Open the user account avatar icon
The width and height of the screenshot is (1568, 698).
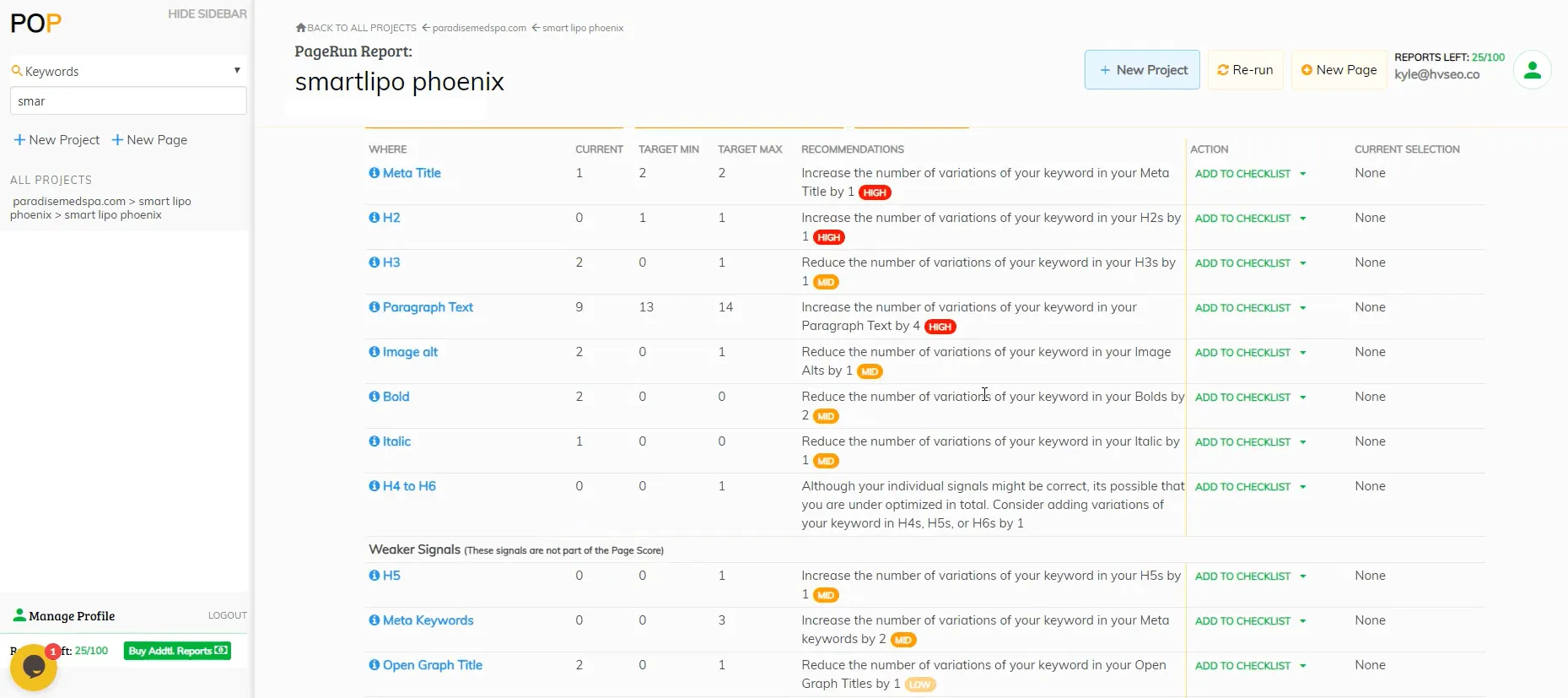1532,70
